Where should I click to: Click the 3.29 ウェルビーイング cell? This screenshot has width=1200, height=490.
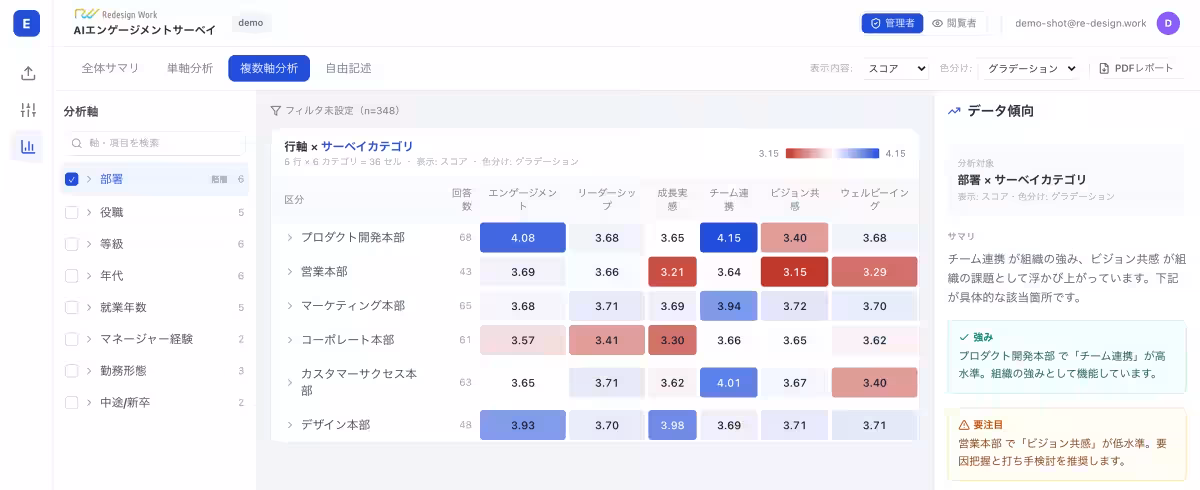point(874,271)
